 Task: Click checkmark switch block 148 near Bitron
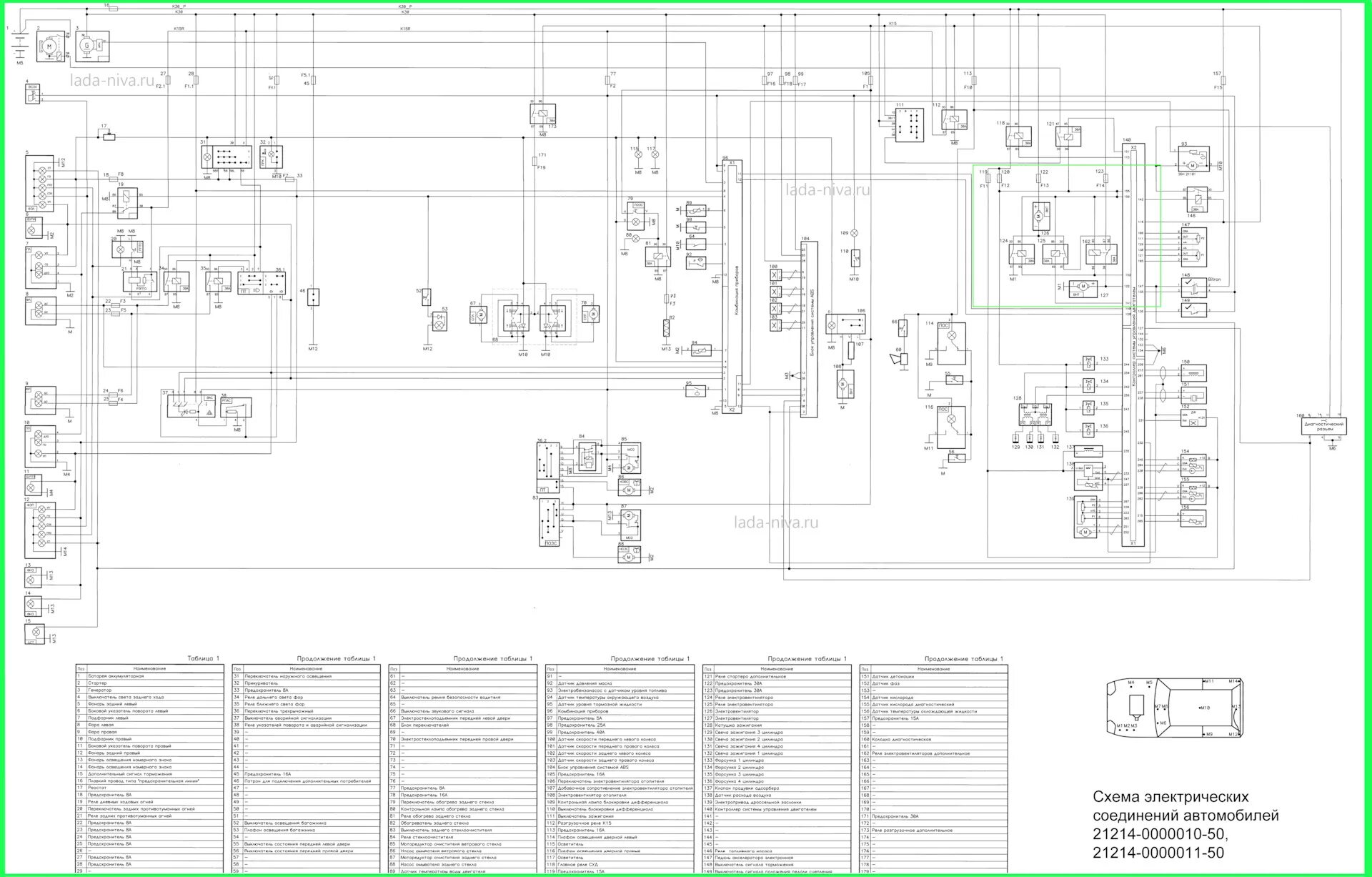click(1193, 287)
